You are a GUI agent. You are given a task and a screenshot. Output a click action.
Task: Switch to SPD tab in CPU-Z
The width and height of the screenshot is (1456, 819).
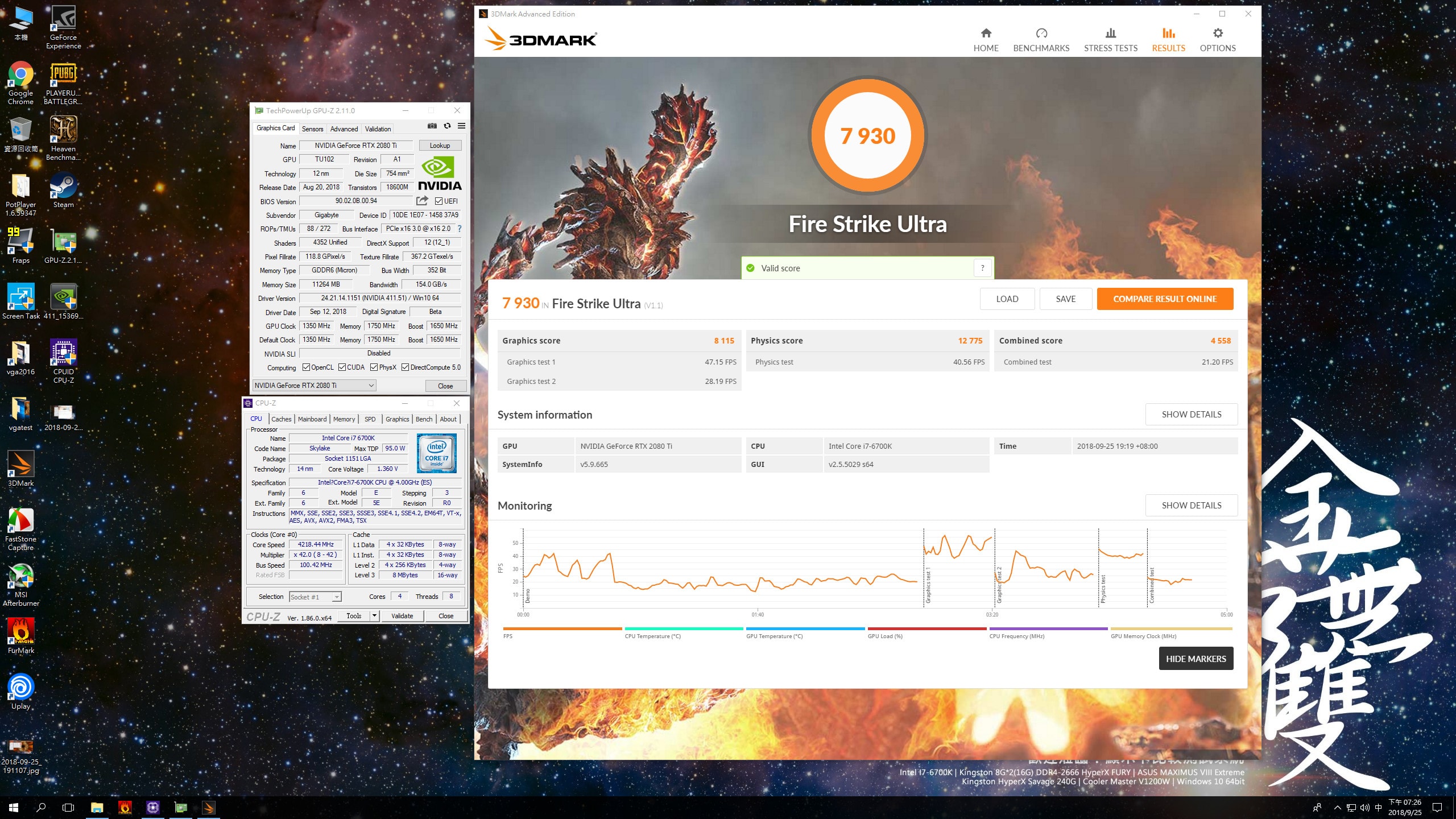coord(370,419)
